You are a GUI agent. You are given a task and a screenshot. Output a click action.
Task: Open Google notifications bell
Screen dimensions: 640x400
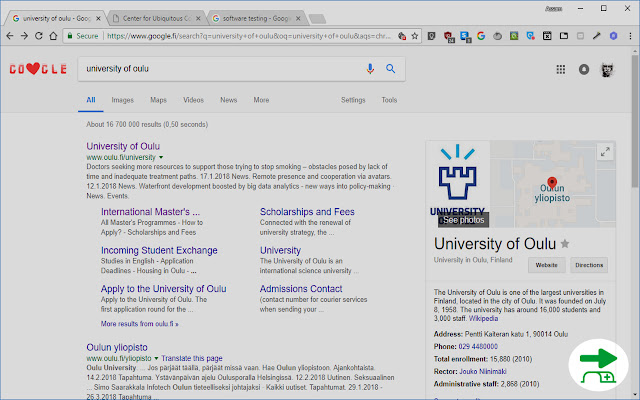pos(584,69)
